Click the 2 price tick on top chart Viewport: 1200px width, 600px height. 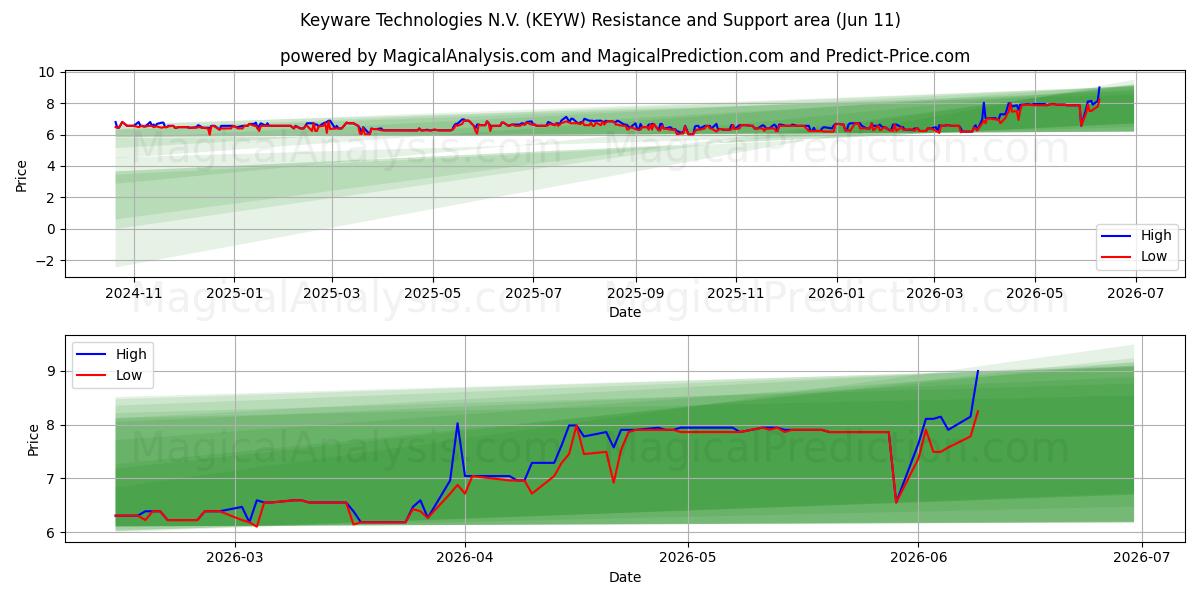51,198
